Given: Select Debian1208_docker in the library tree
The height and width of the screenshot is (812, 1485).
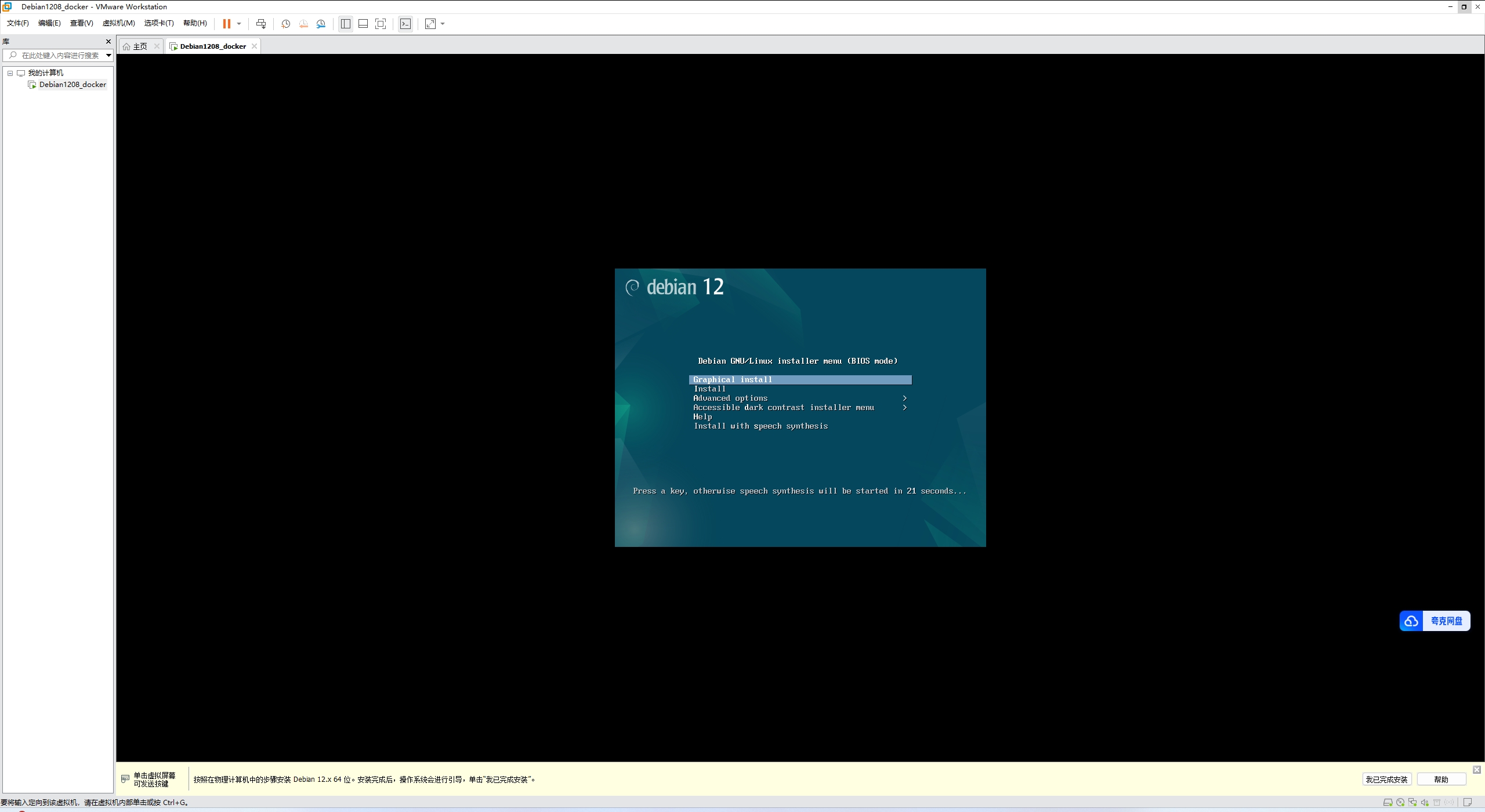Looking at the screenshot, I should (x=73, y=85).
